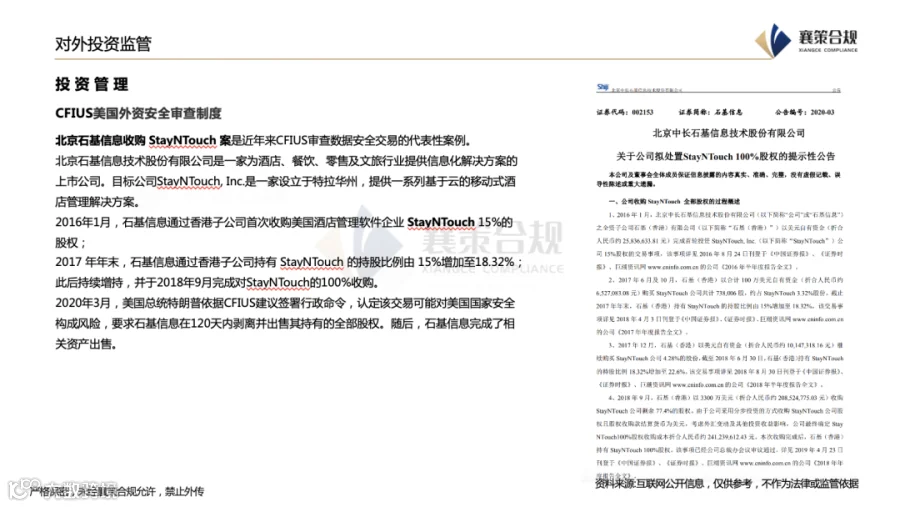Click the 赛策合规 company name text in the header
The height and width of the screenshot is (507, 900).
point(828,38)
